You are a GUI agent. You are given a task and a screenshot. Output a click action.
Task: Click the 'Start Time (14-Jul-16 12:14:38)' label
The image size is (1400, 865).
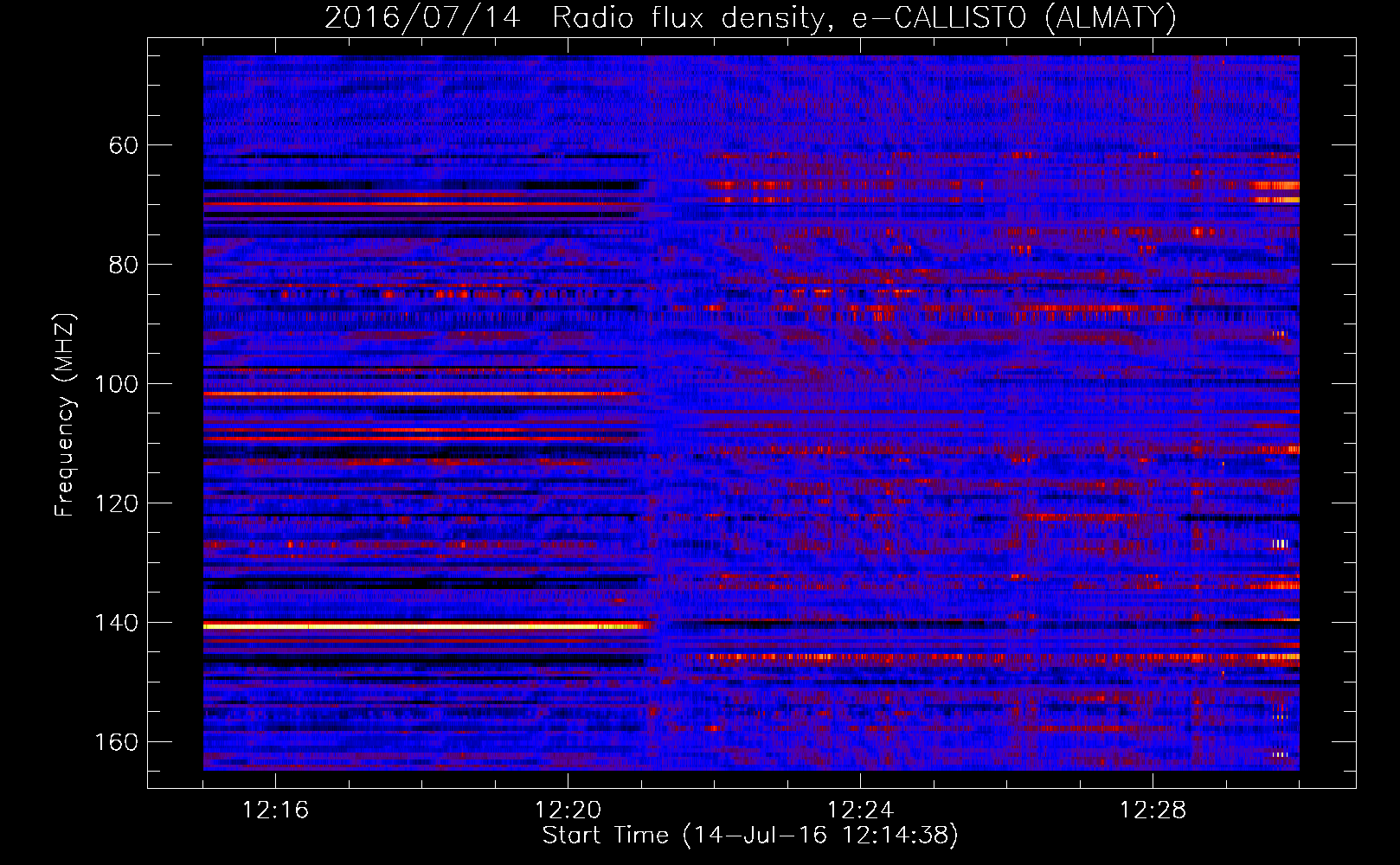coord(750,836)
